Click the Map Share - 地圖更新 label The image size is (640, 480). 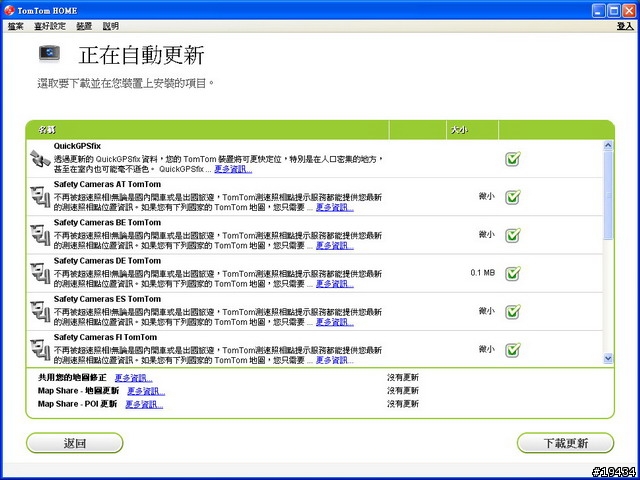pyautogui.click(x=78, y=391)
